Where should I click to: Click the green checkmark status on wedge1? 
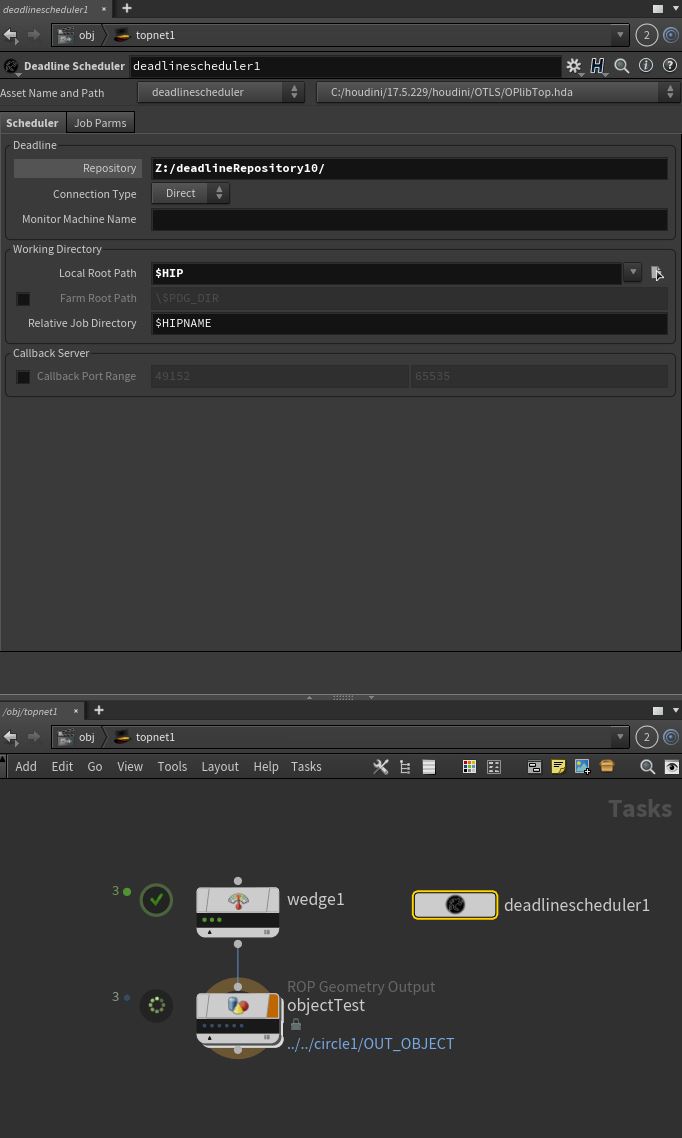[156, 900]
